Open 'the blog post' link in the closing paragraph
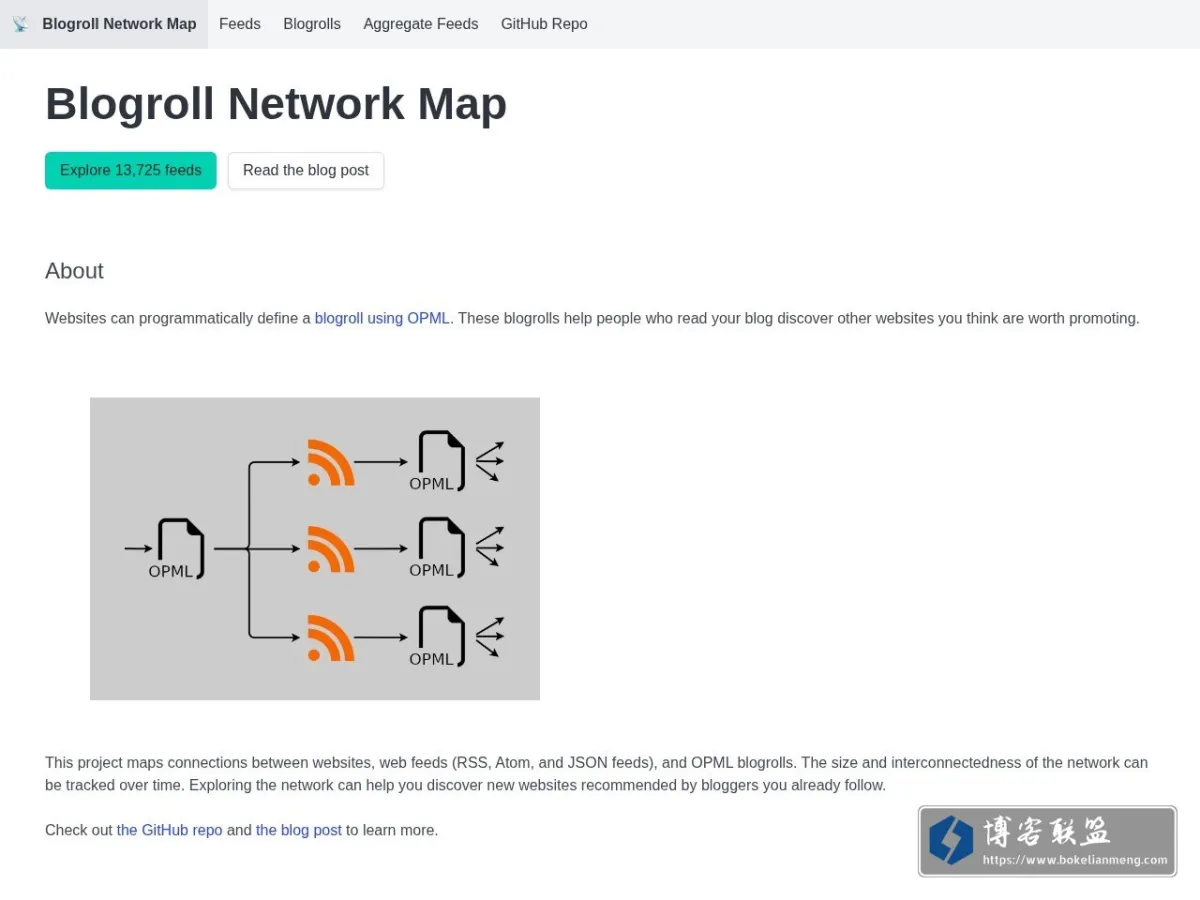This screenshot has height=900, width=1200. (299, 830)
